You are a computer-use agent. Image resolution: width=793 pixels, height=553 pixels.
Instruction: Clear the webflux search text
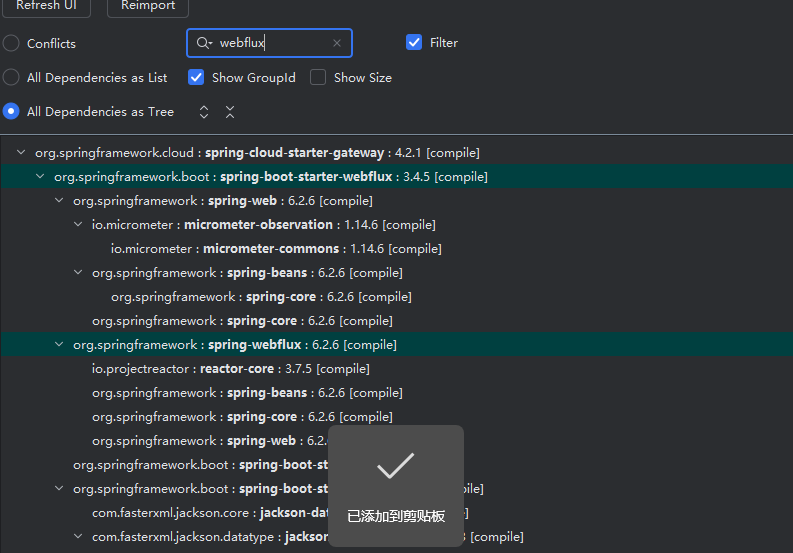(337, 43)
